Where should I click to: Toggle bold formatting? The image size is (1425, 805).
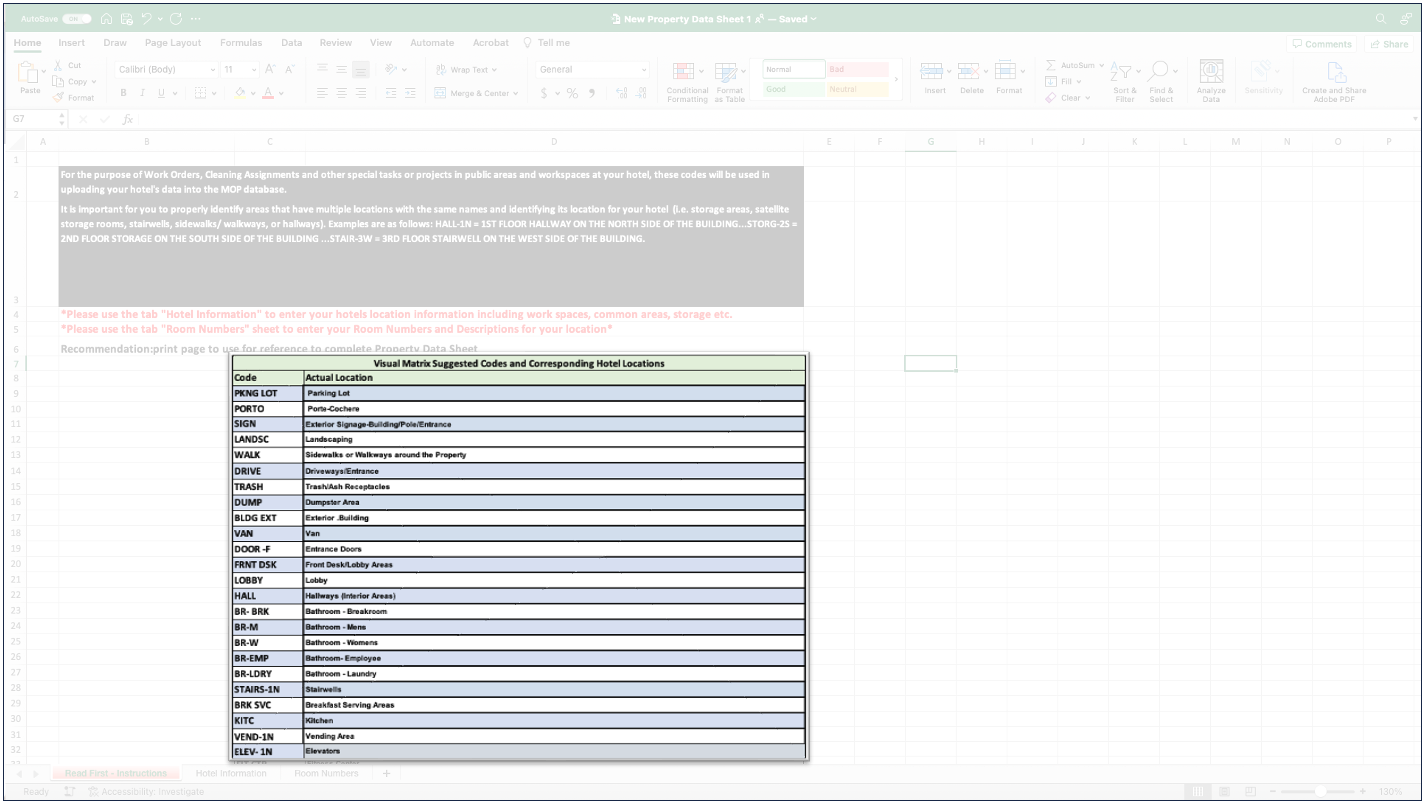pyautogui.click(x=124, y=93)
